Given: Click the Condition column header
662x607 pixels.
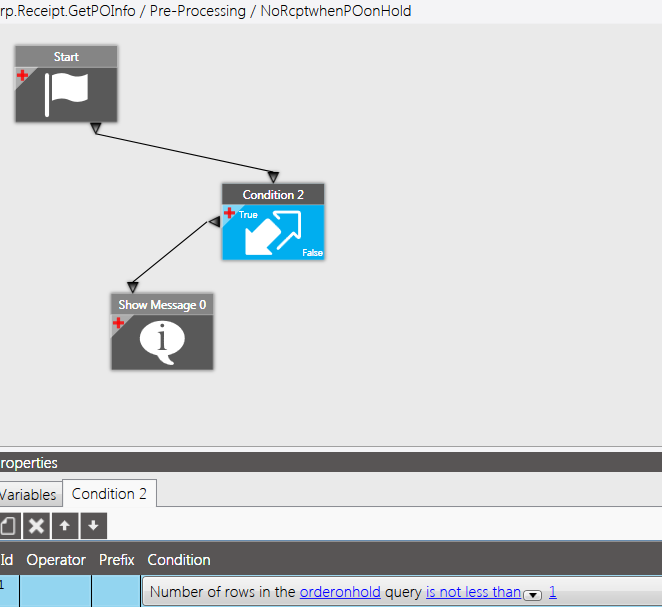Looking at the screenshot, I should (x=179, y=560).
